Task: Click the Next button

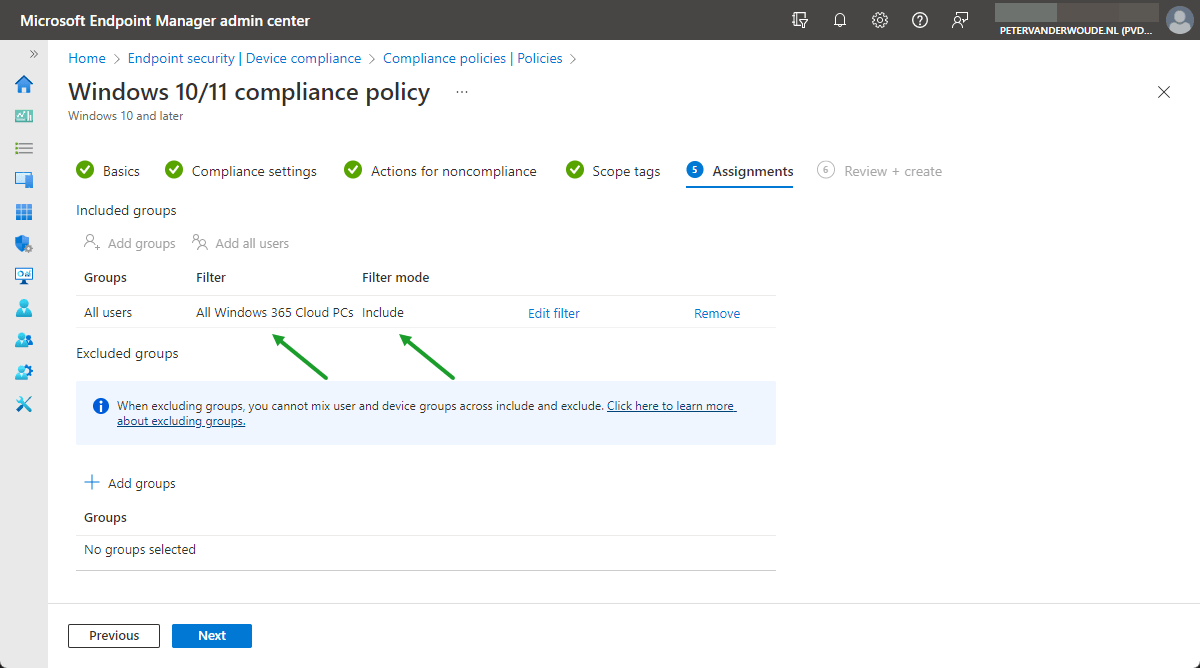Action: click(211, 635)
